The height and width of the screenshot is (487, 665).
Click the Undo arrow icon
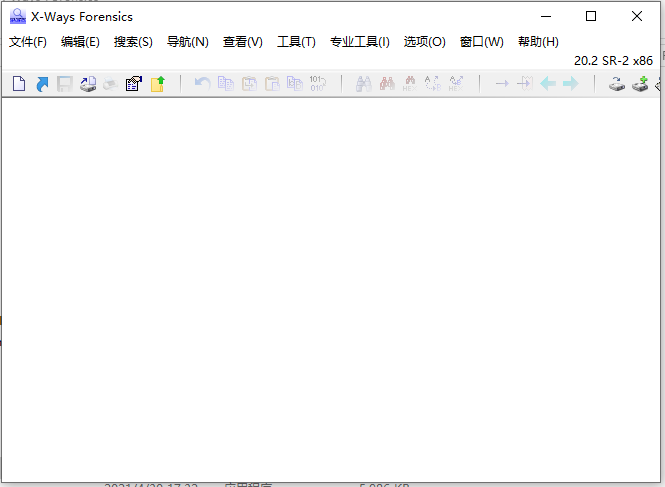(202, 84)
